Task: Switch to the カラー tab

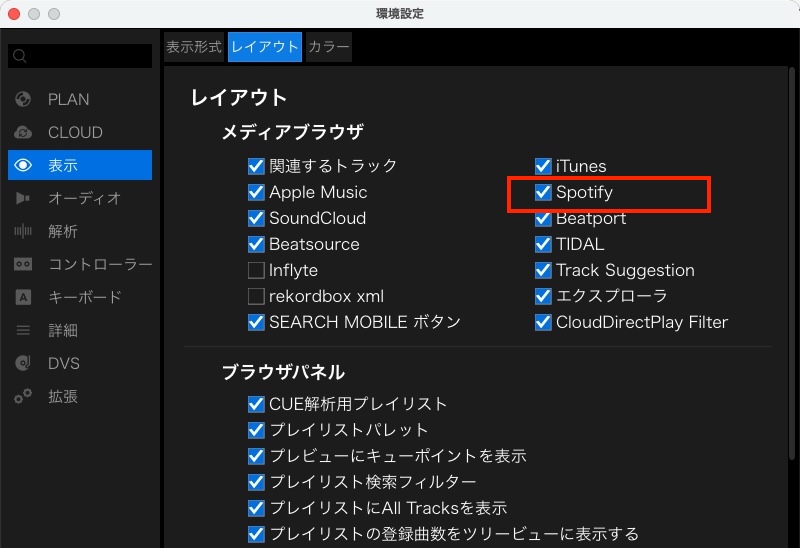Action: coord(329,47)
